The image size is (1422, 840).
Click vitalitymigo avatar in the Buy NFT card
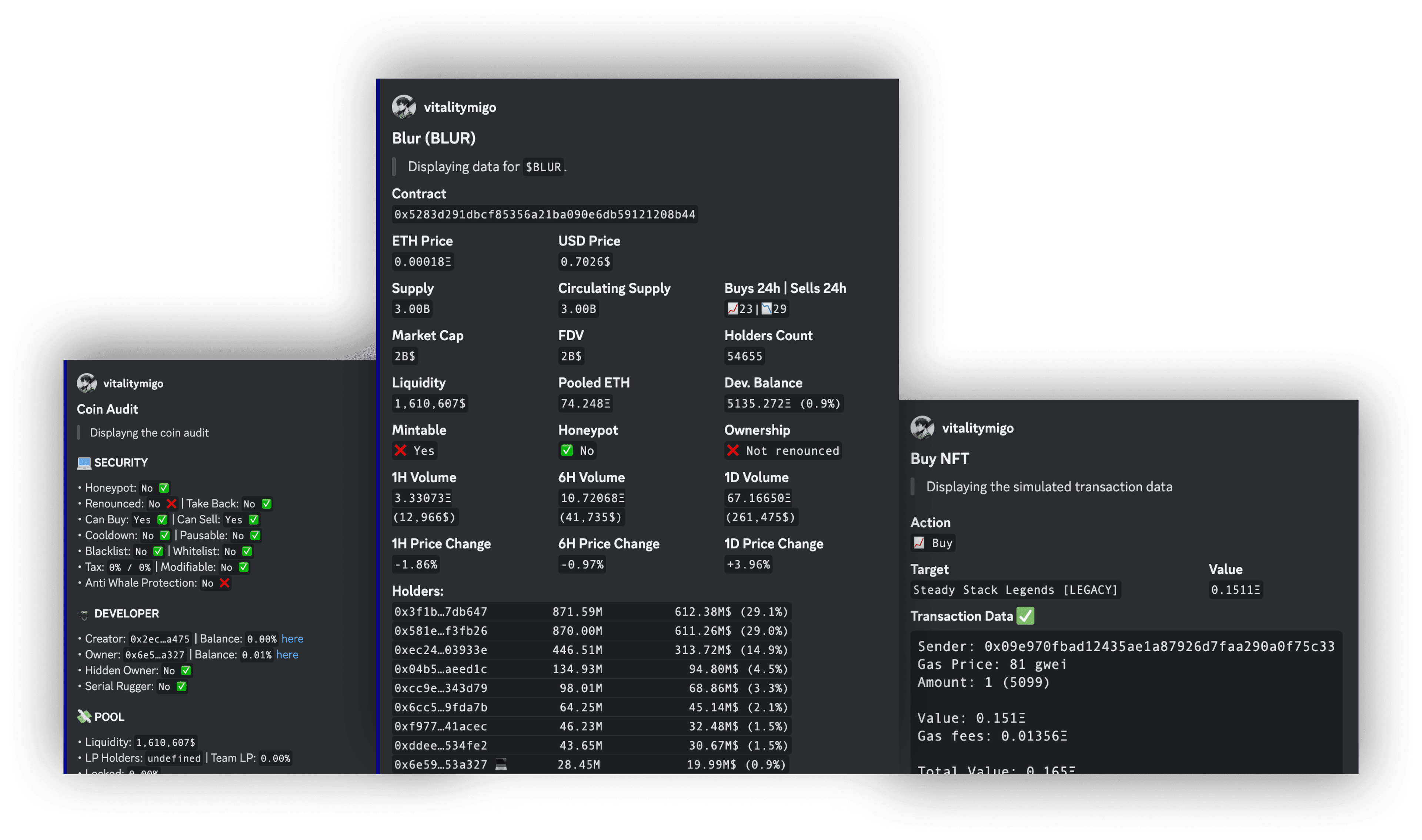pyautogui.click(x=922, y=428)
